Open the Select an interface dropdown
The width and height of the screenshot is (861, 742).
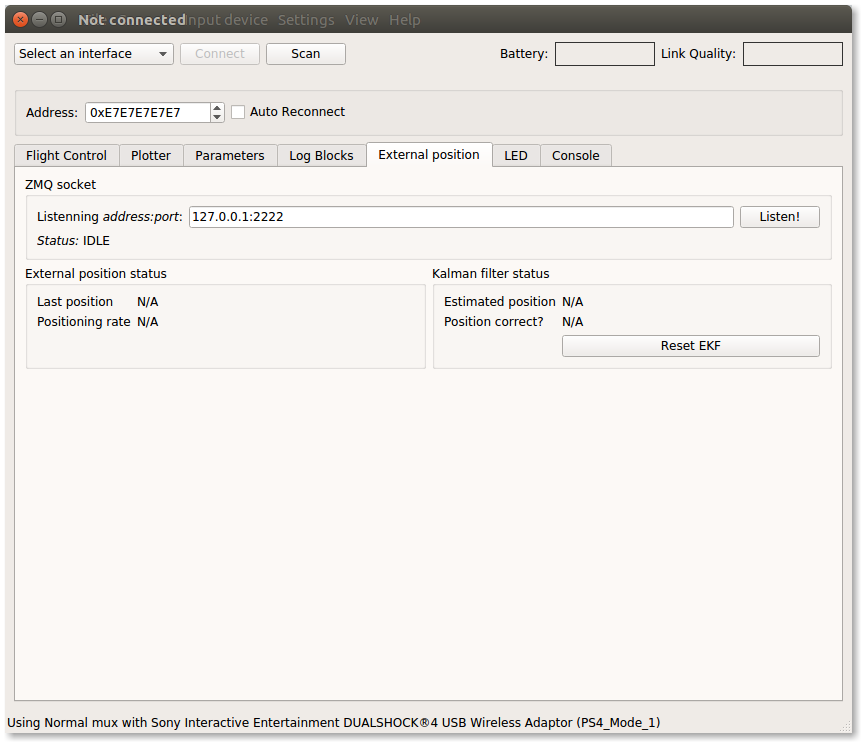tap(94, 54)
